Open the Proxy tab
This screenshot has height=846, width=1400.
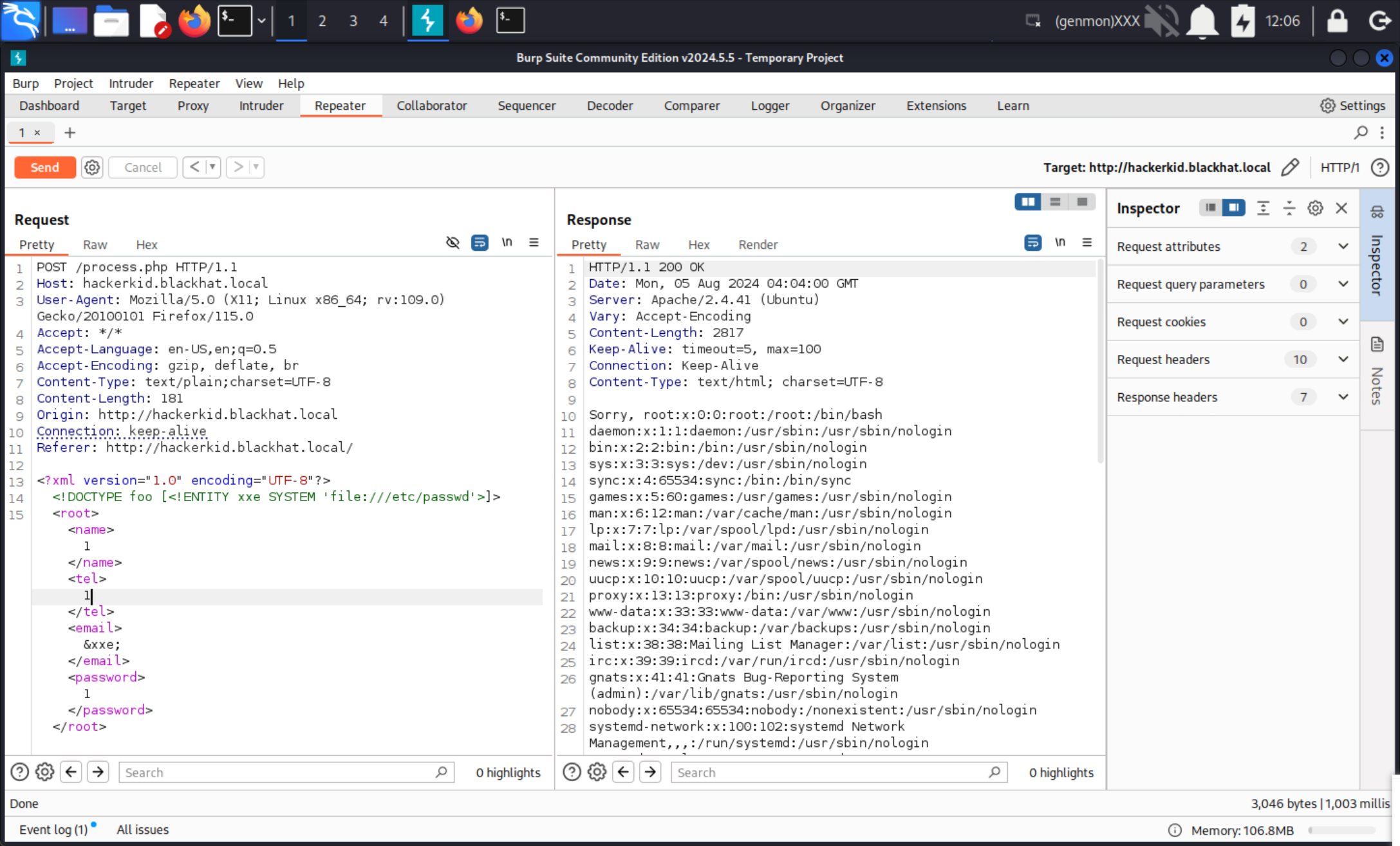pyautogui.click(x=192, y=106)
